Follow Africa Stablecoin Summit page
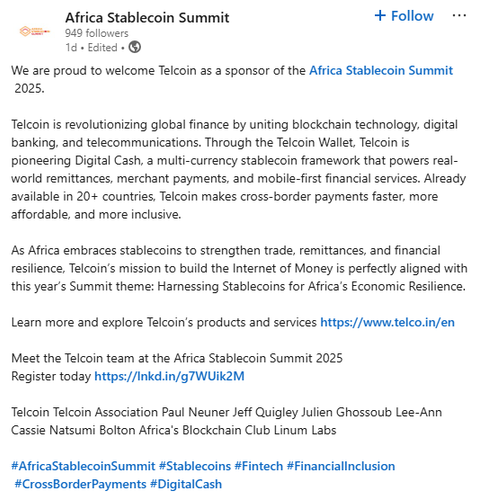This screenshot has height=500, width=479. (404, 16)
